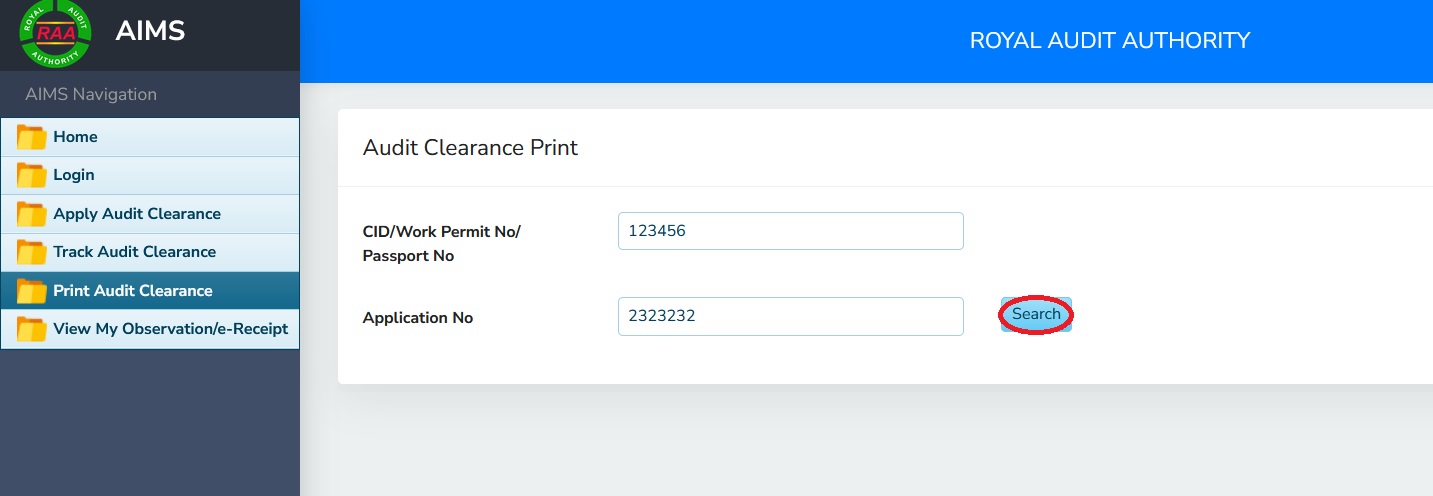The width and height of the screenshot is (1433, 496).
Task: Click the AIMS title text
Action: click(x=150, y=31)
